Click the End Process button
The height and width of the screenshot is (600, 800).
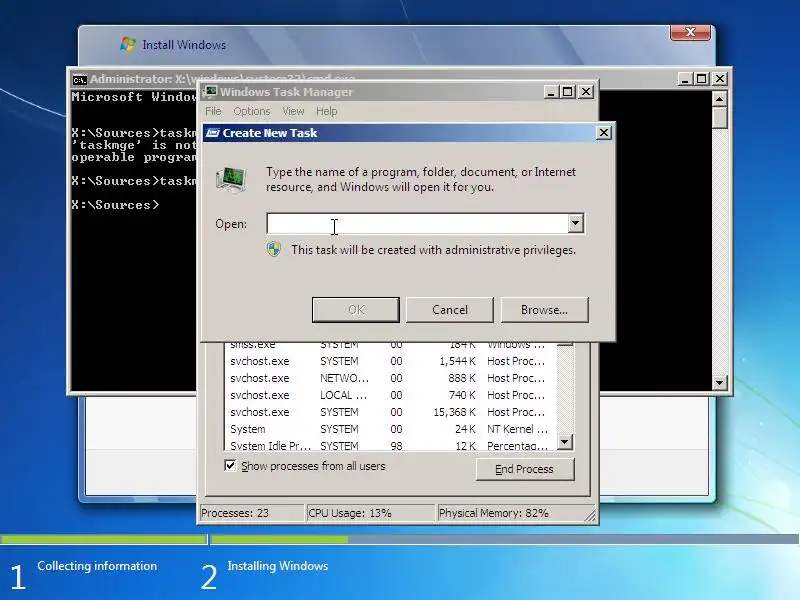click(524, 469)
